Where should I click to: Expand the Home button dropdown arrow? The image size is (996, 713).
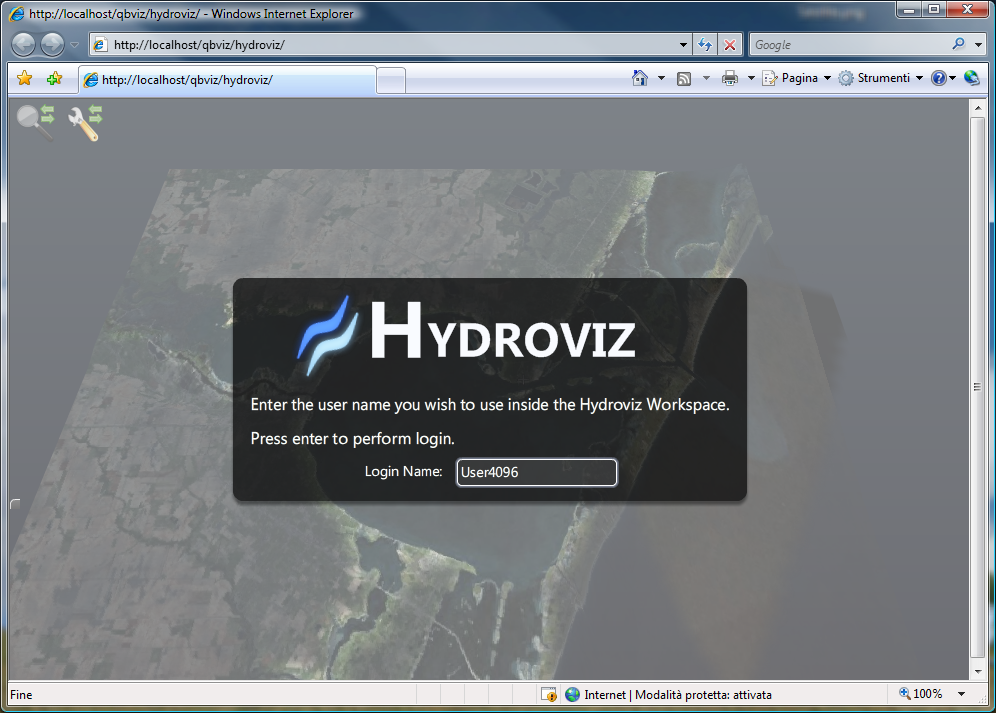point(661,78)
